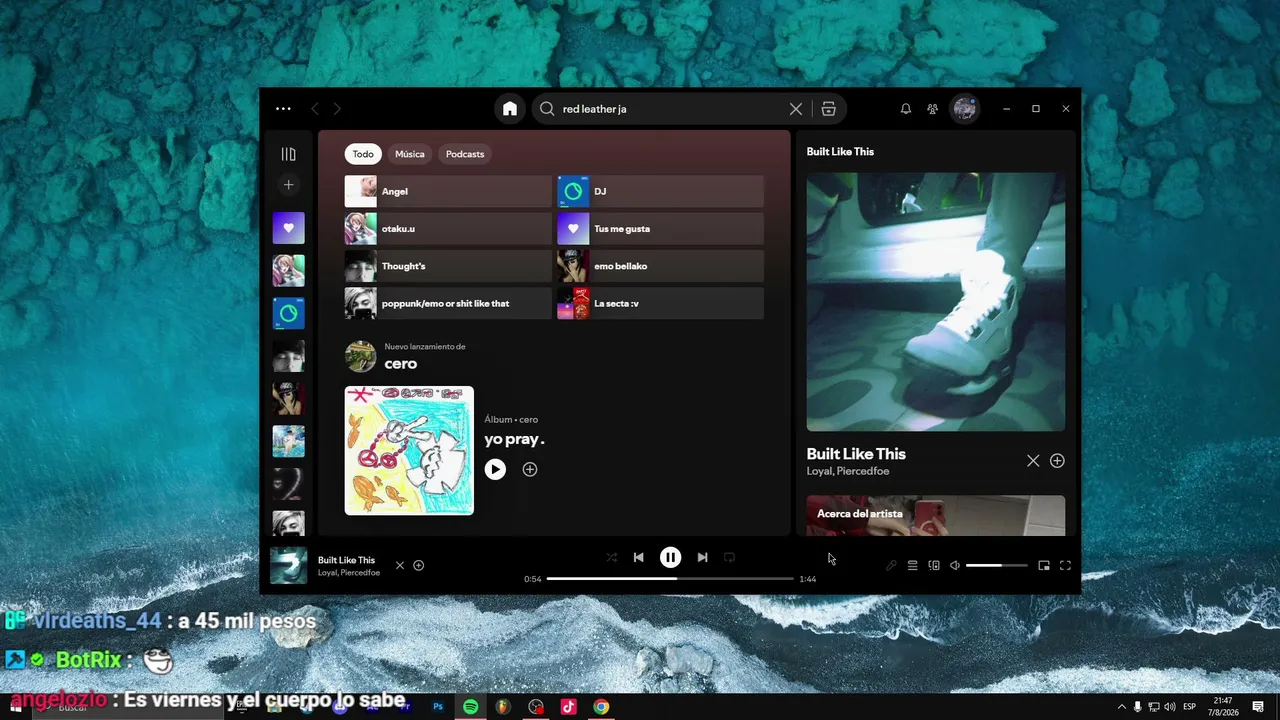The image size is (1280, 720).
Task: Open Connect to a device
Action: [x=934, y=566]
